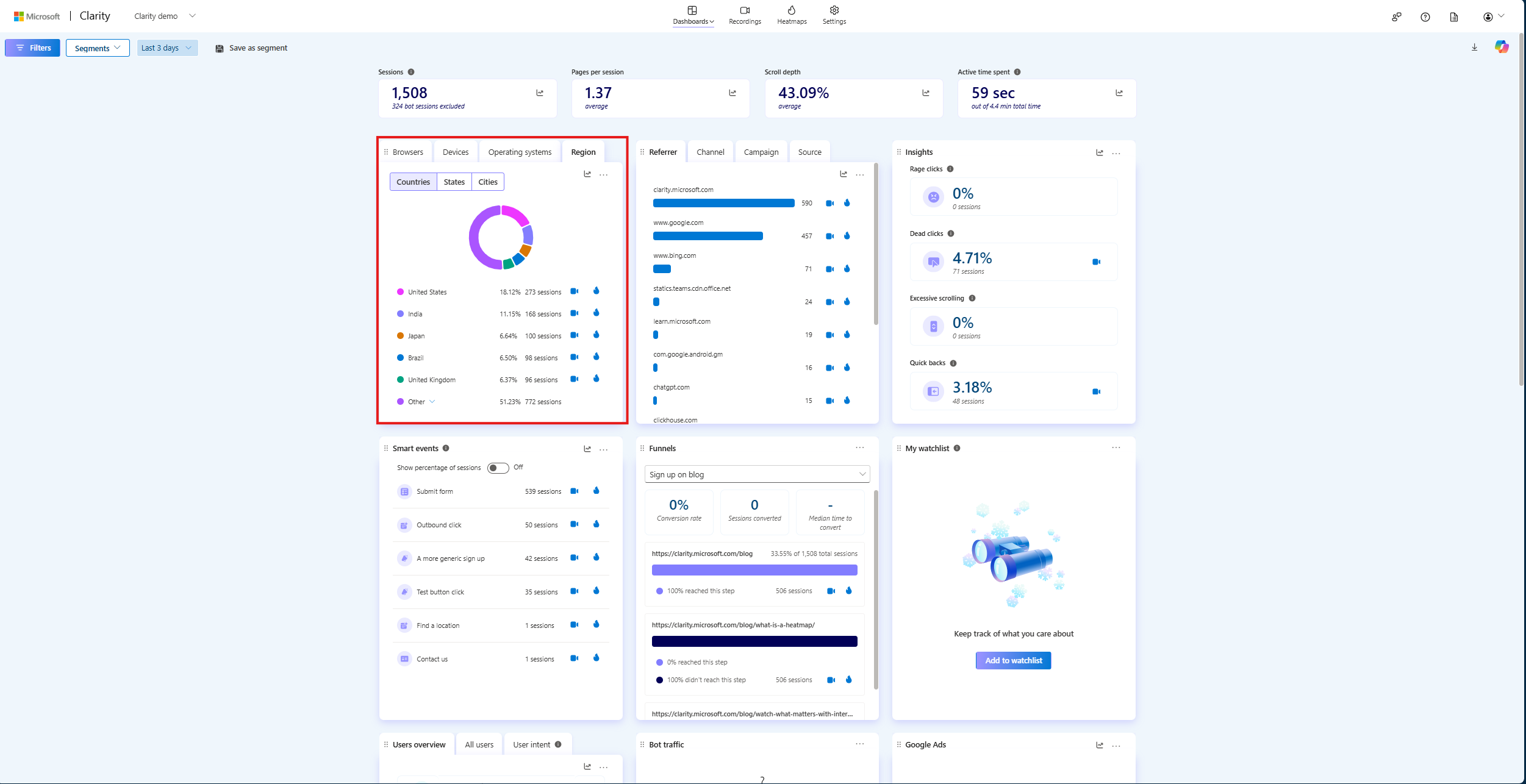Open heatmap for Brazil sessions
1526x784 pixels.
point(596,357)
